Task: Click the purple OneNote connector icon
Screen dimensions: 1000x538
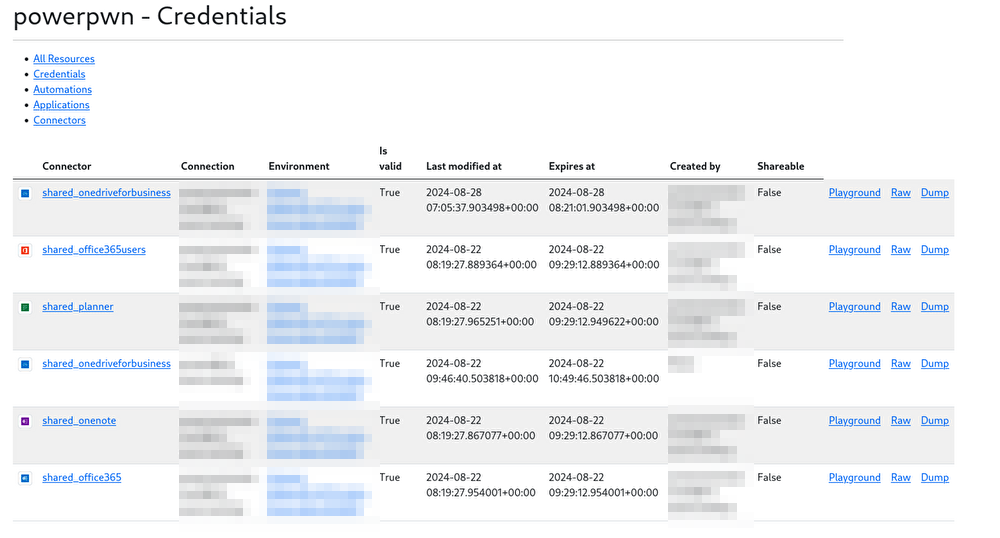Action: coord(25,421)
